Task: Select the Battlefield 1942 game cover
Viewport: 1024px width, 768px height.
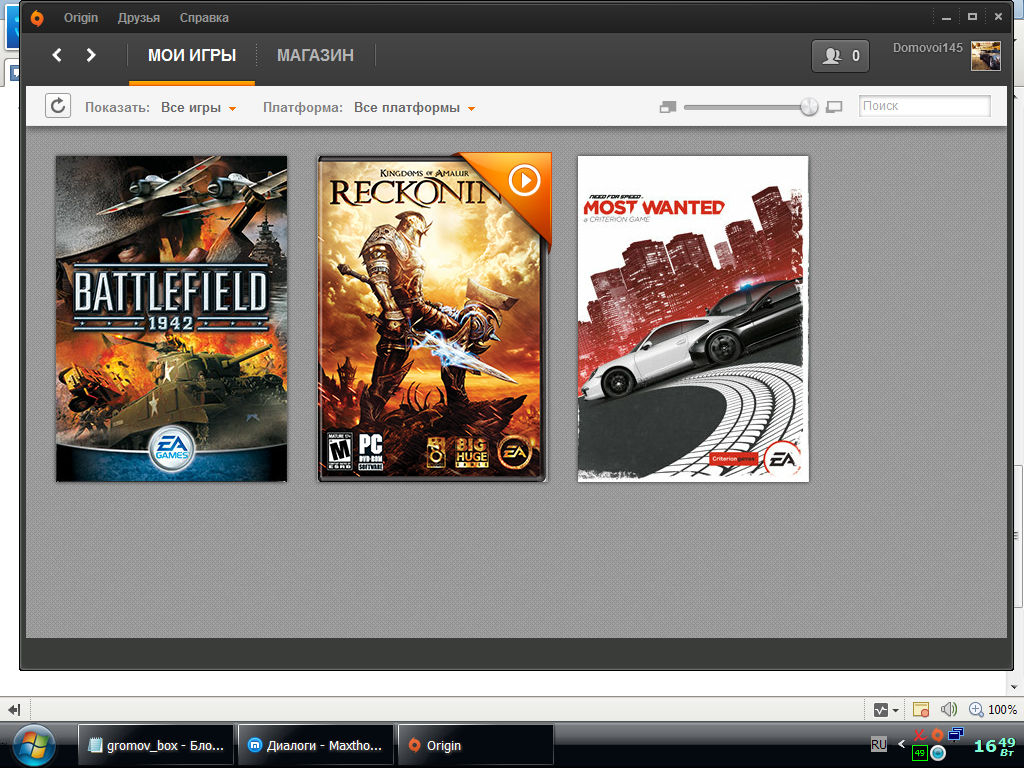Action: [171, 318]
